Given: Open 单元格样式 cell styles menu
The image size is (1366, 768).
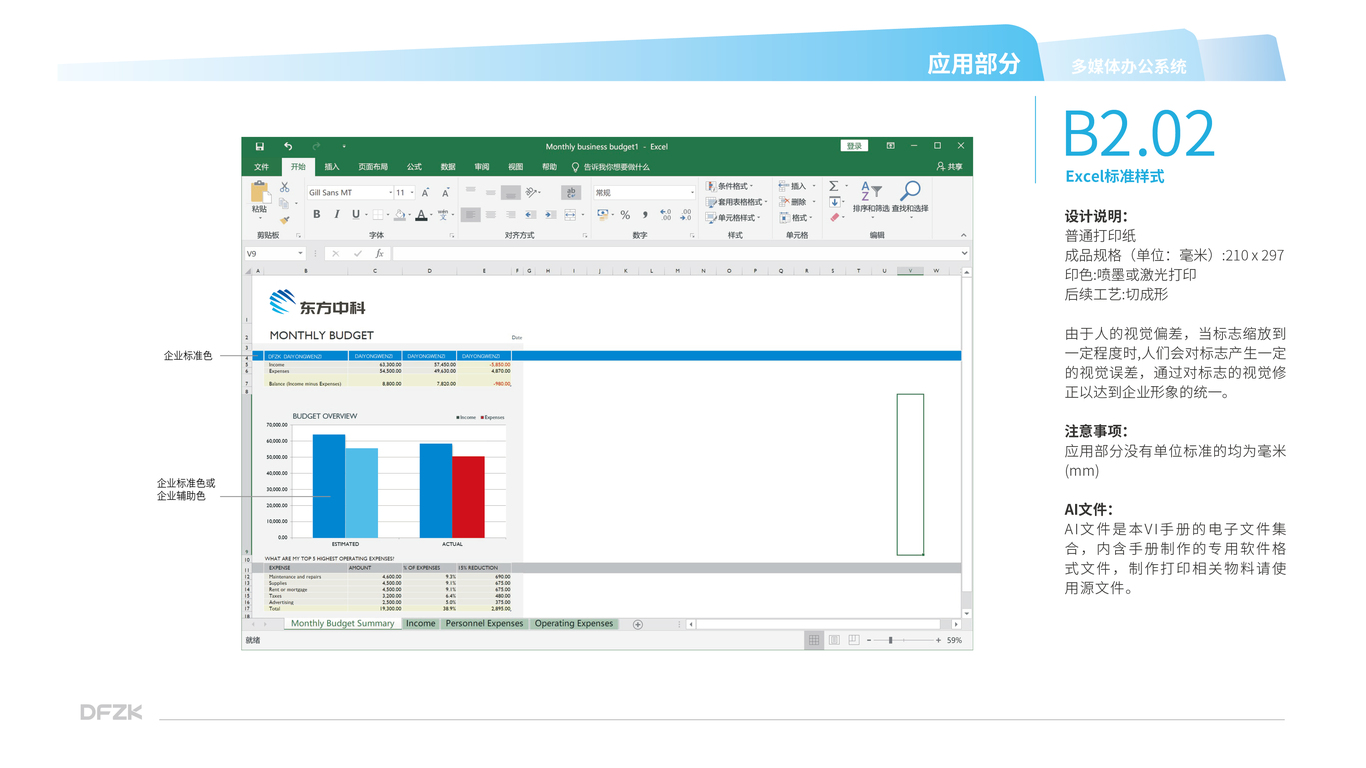Looking at the screenshot, I should [733, 218].
